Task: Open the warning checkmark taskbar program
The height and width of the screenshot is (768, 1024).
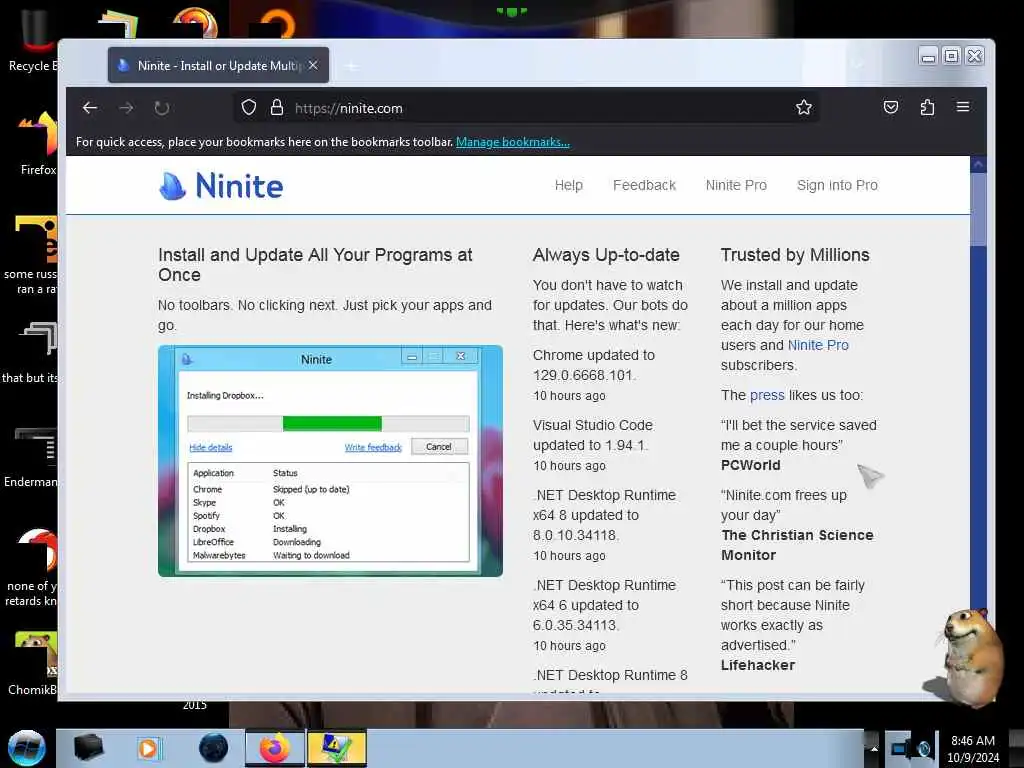Action: click(x=336, y=748)
